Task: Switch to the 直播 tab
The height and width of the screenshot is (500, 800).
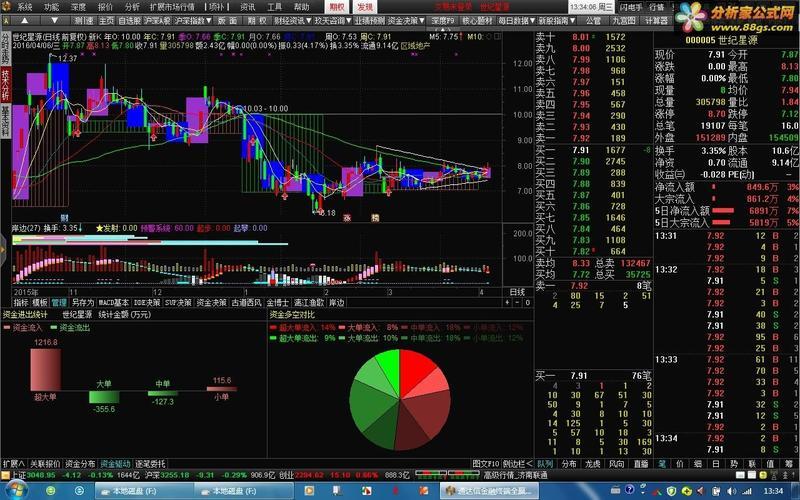Action: [641, 464]
